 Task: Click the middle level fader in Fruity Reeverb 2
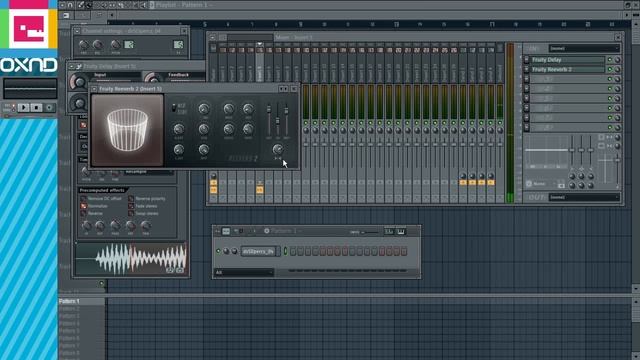pyautogui.click(x=278, y=121)
